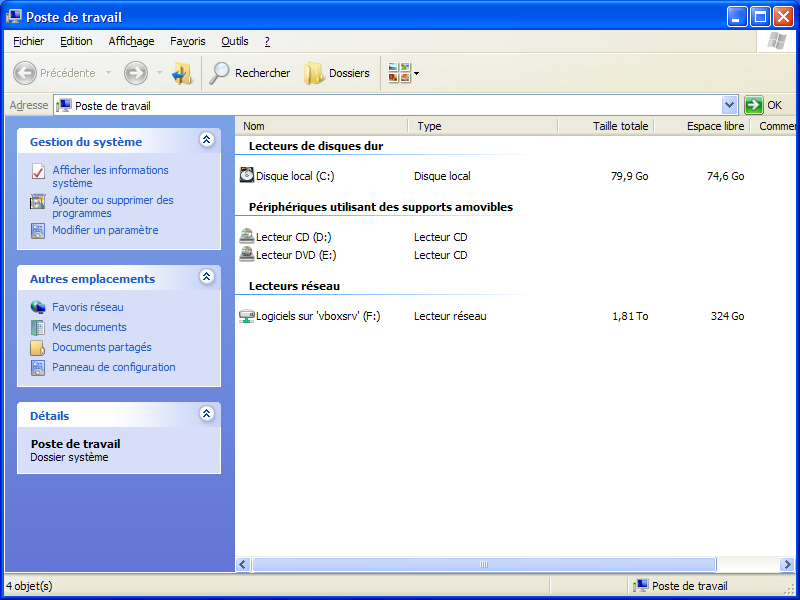
Task: Collapse the Détails panel
Action: pos(207,414)
